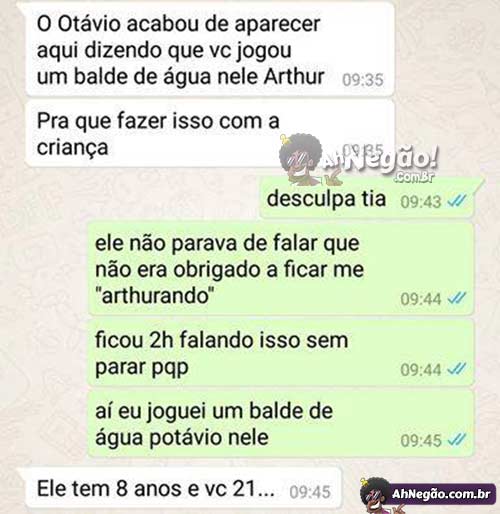
Task: Click the double check mark next to 09:43
Action: click(x=456, y=201)
